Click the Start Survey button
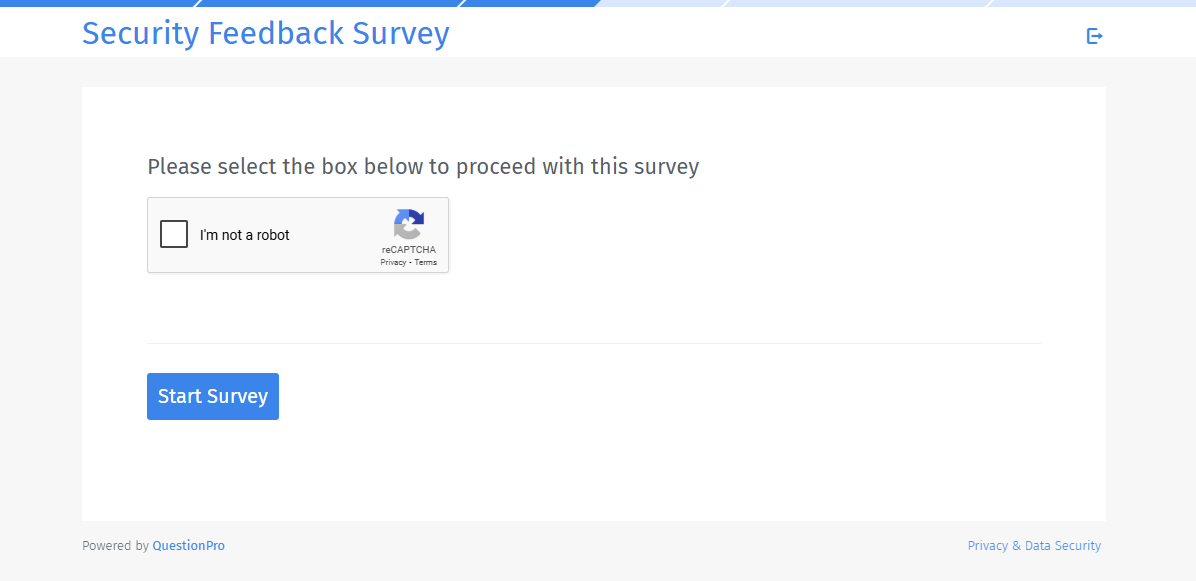1196x581 pixels. [x=212, y=396]
